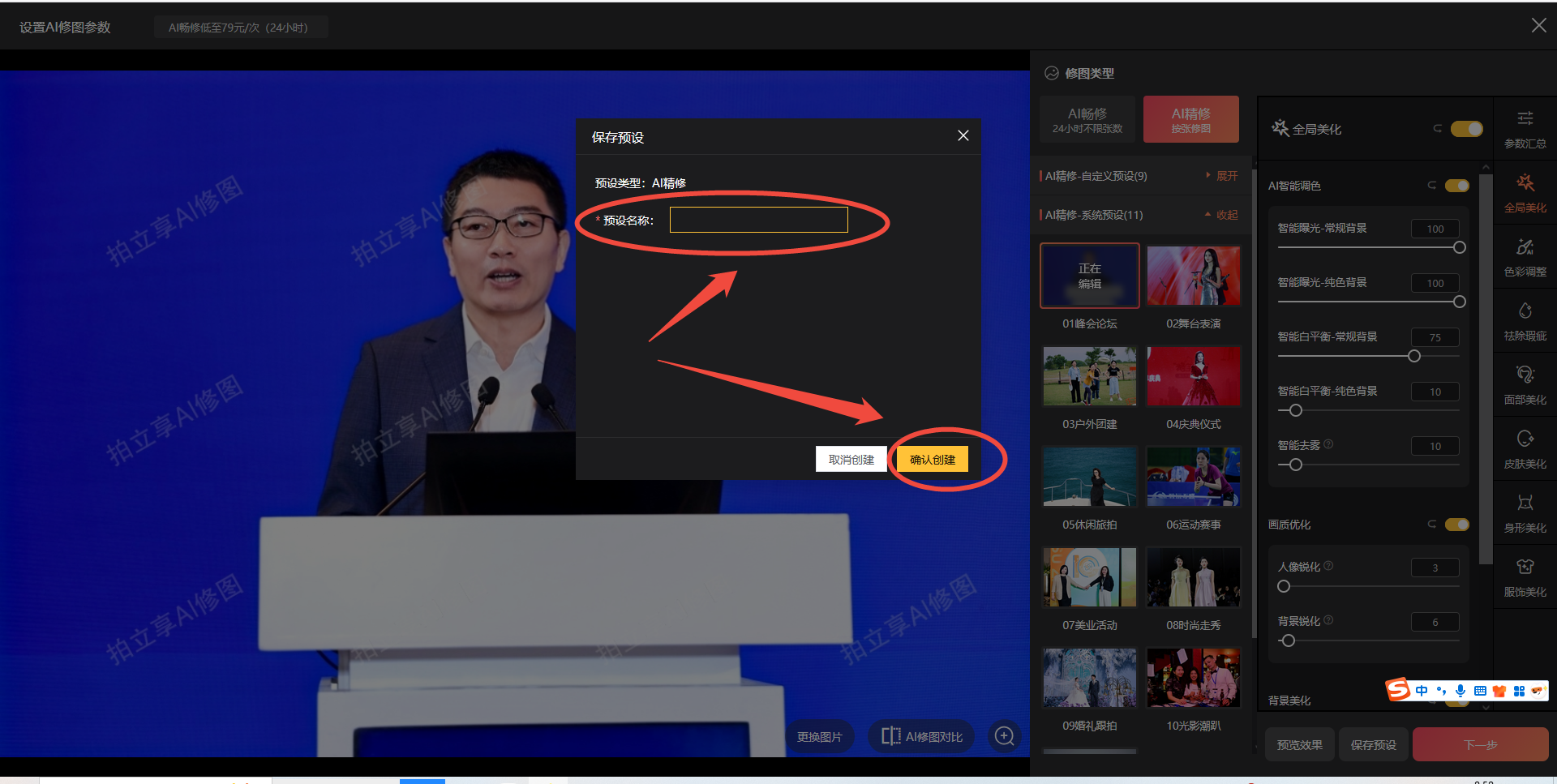Open the 参数汇总 parameters summary icon
Screen dimensions: 1557x784
click(1525, 128)
